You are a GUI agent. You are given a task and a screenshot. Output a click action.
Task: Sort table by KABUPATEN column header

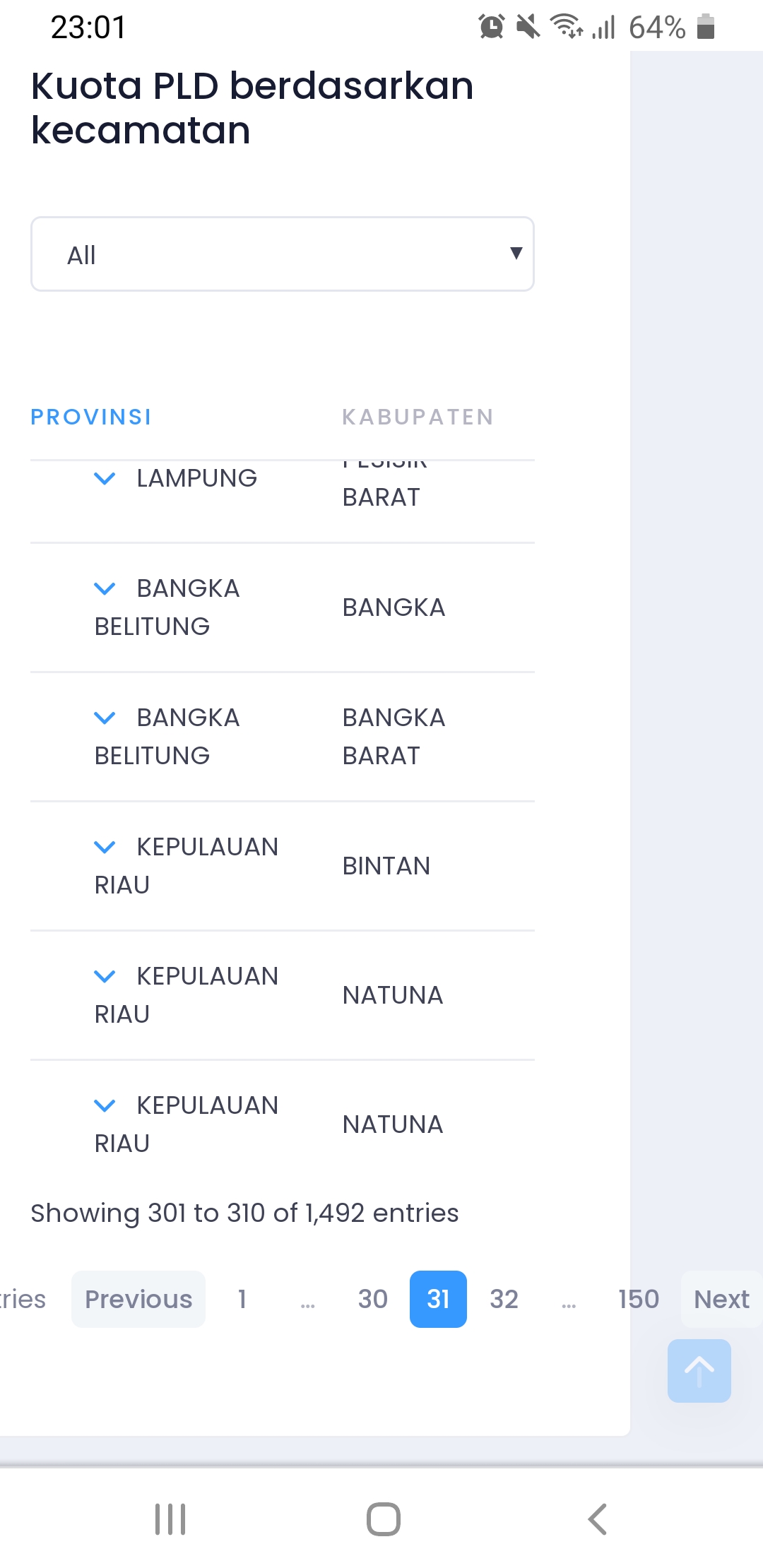pos(418,417)
